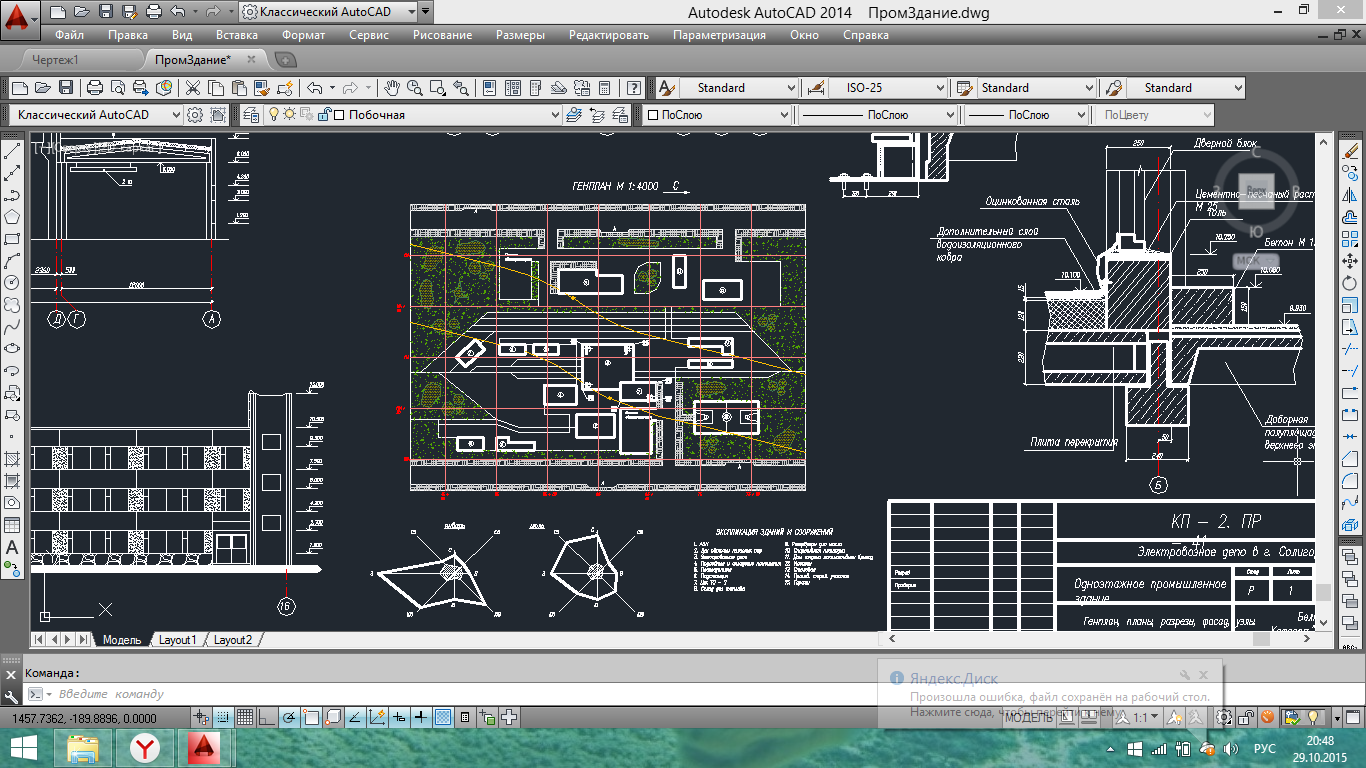Switch to the Layout1 tab
Viewport: 1366px width, 768px height.
(178, 639)
